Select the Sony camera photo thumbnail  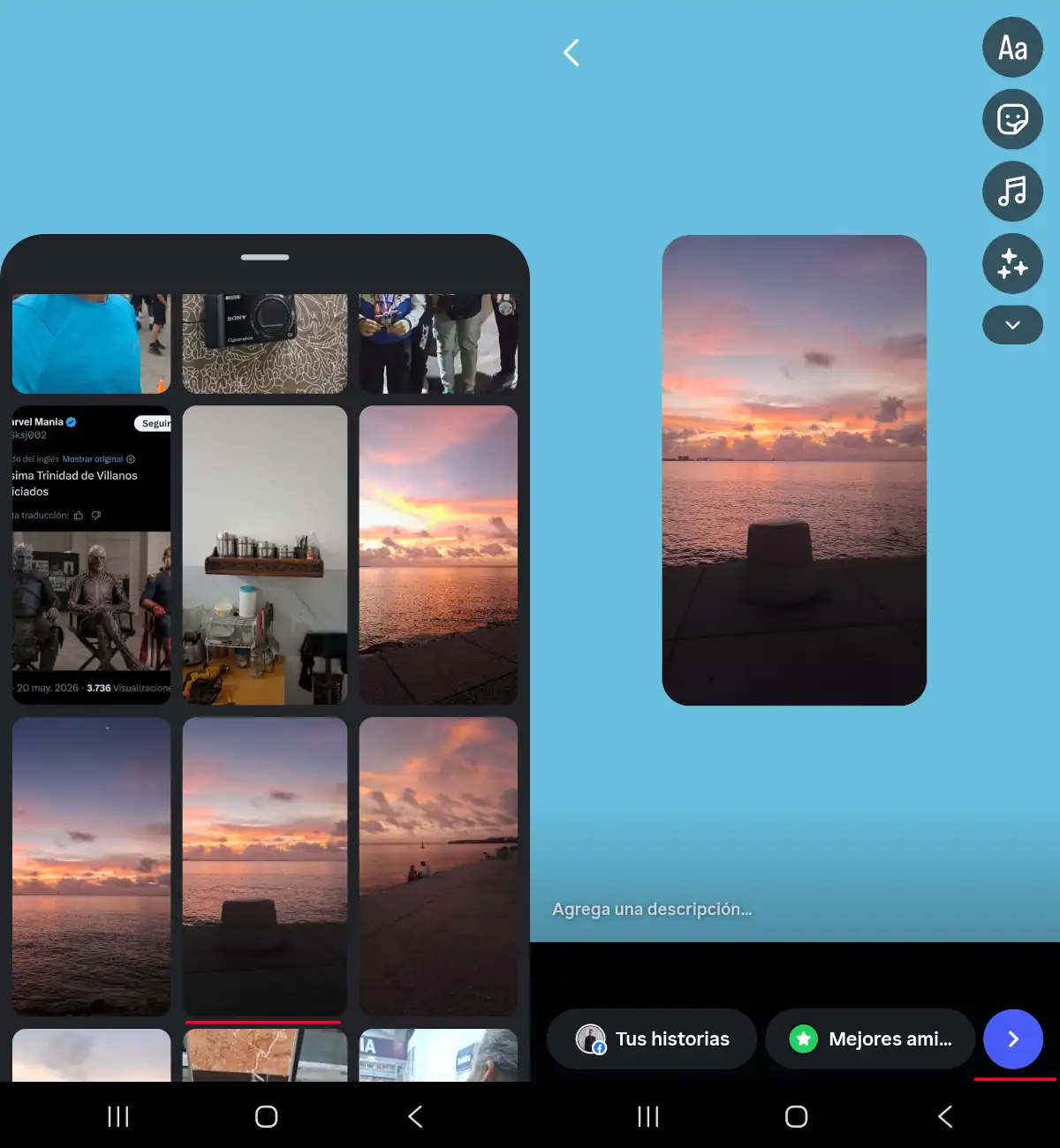click(265, 344)
